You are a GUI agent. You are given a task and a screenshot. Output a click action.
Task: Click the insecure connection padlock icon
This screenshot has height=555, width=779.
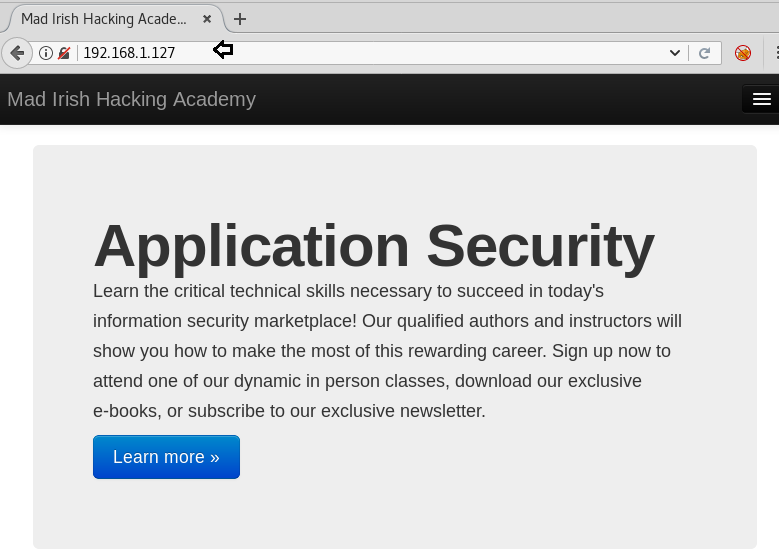coord(64,53)
